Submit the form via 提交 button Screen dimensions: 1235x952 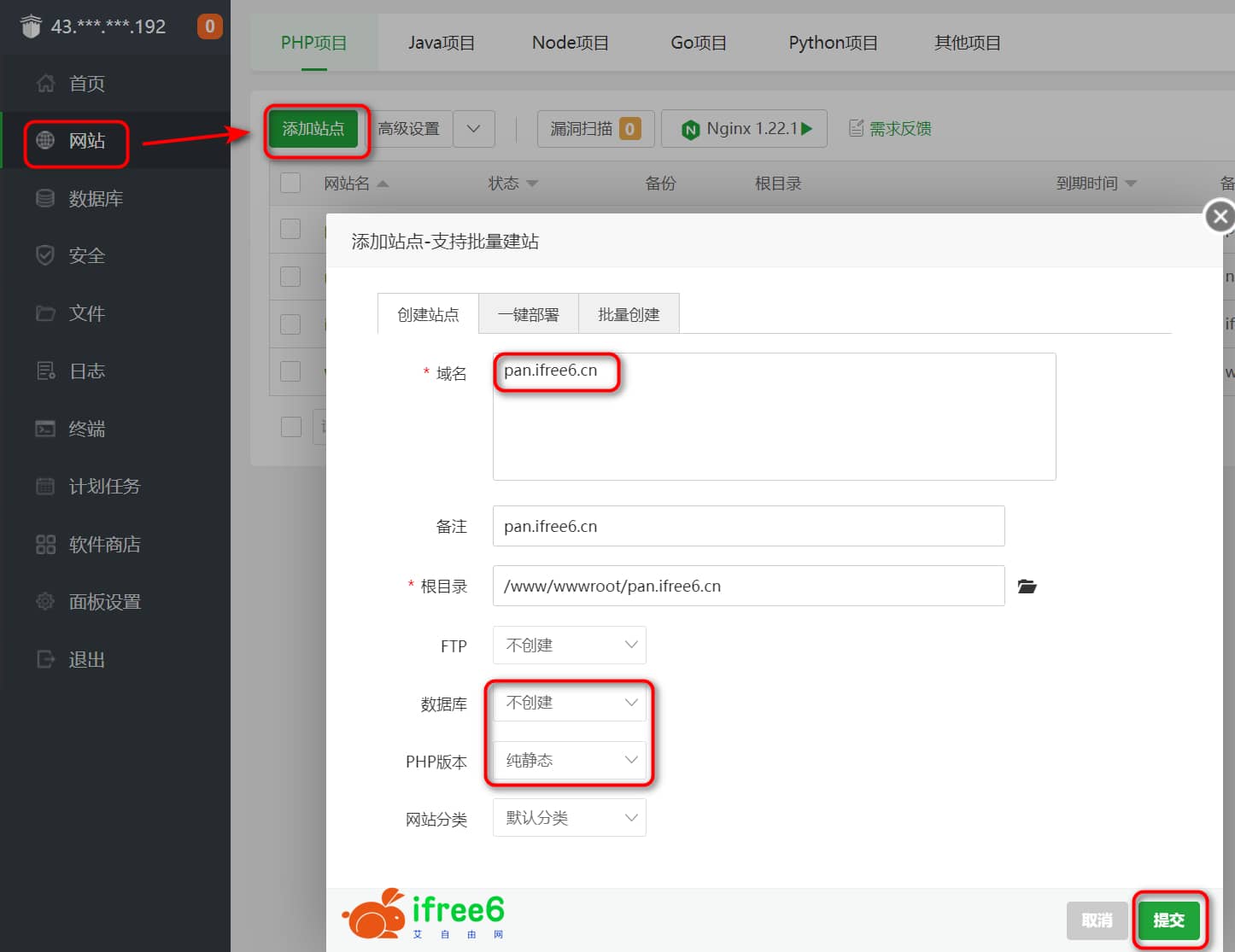click(x=1169, y=920)
